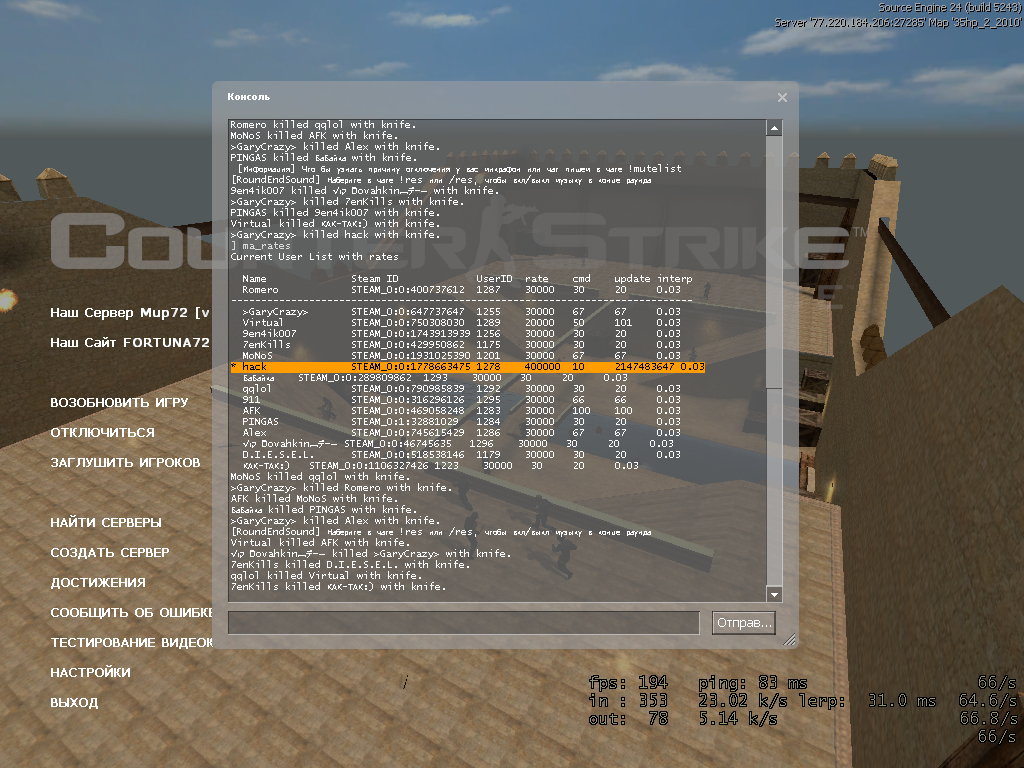Click the 'Romero' row in rates table
Viewport: 1024px width, 768px height.
pos(462,289)
